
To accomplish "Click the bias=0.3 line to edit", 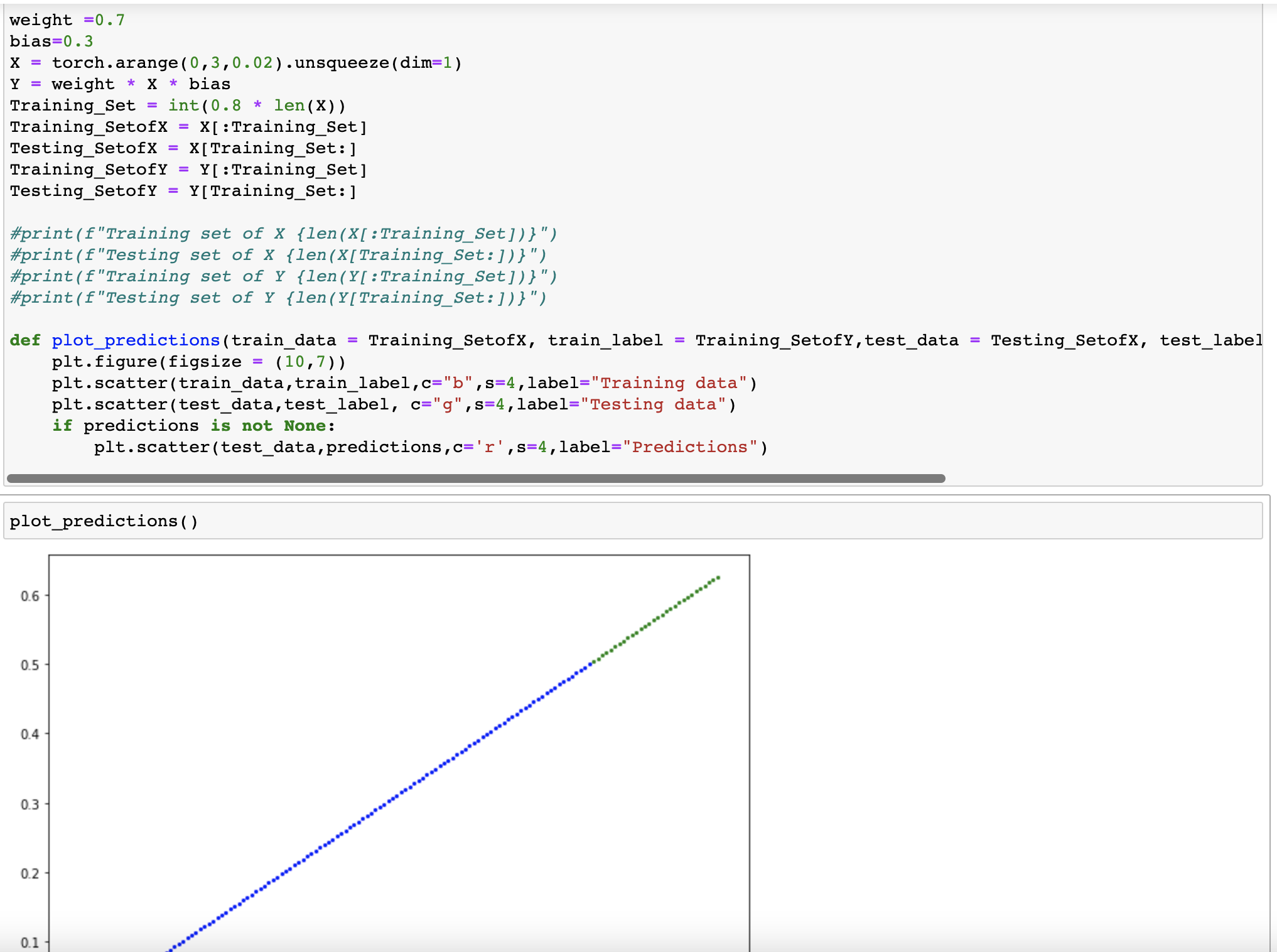I will click(50, 41).
